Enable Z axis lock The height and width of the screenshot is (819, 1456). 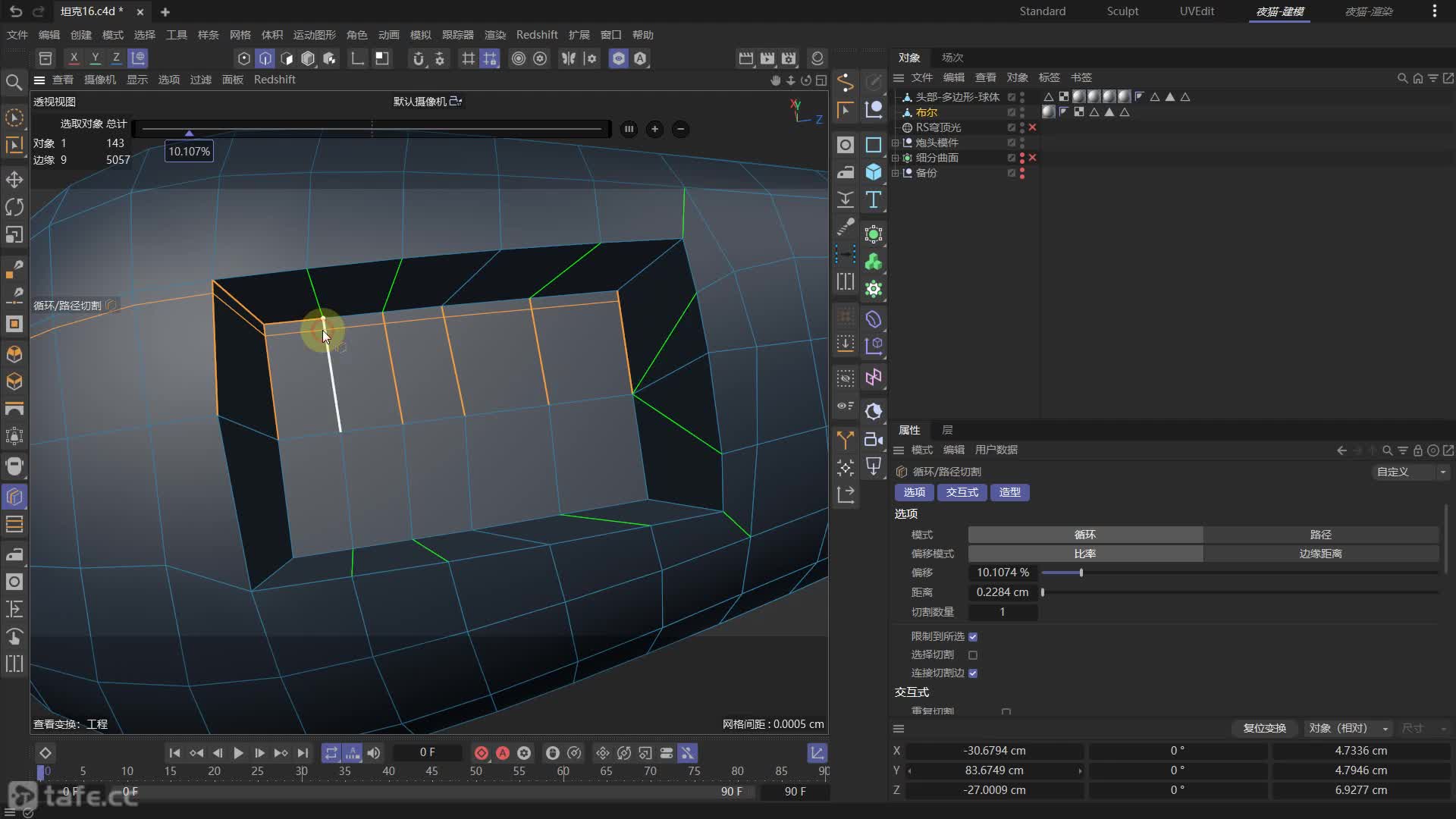(x=116, y=58)
